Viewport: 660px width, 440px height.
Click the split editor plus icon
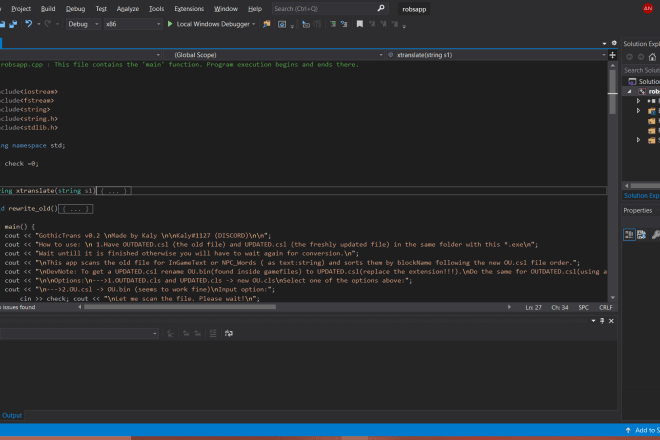tap(612, 55)
